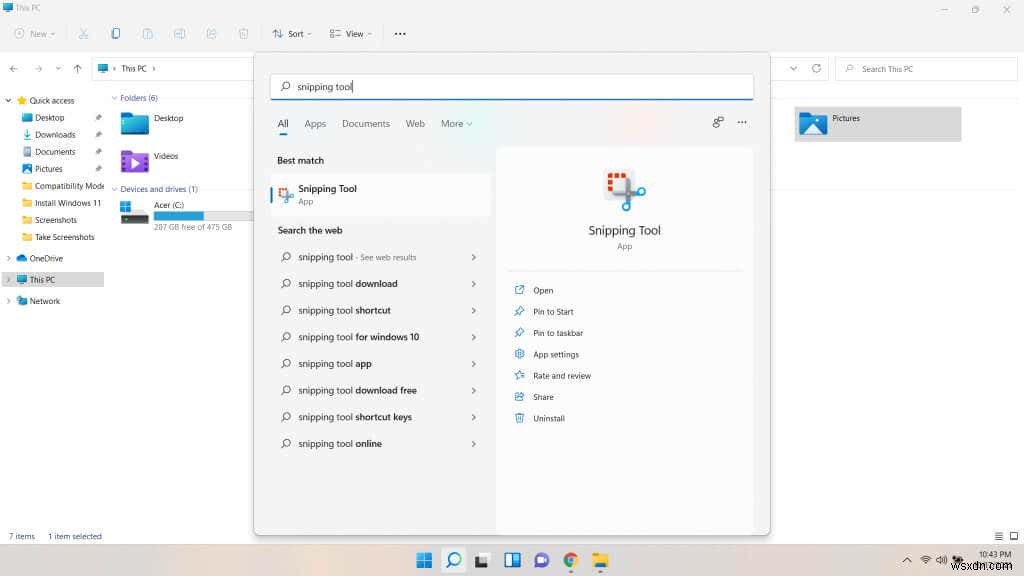Expand the Sort dropdown
Image resolution: width=1024 pixels, height=576 pixels.
[x=291, y=33]
